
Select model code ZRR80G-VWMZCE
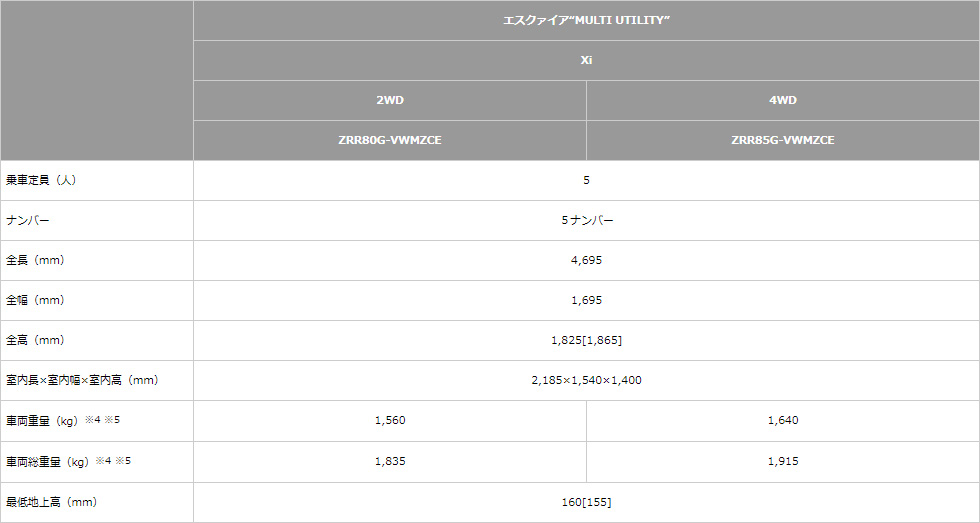click(390, 140)
